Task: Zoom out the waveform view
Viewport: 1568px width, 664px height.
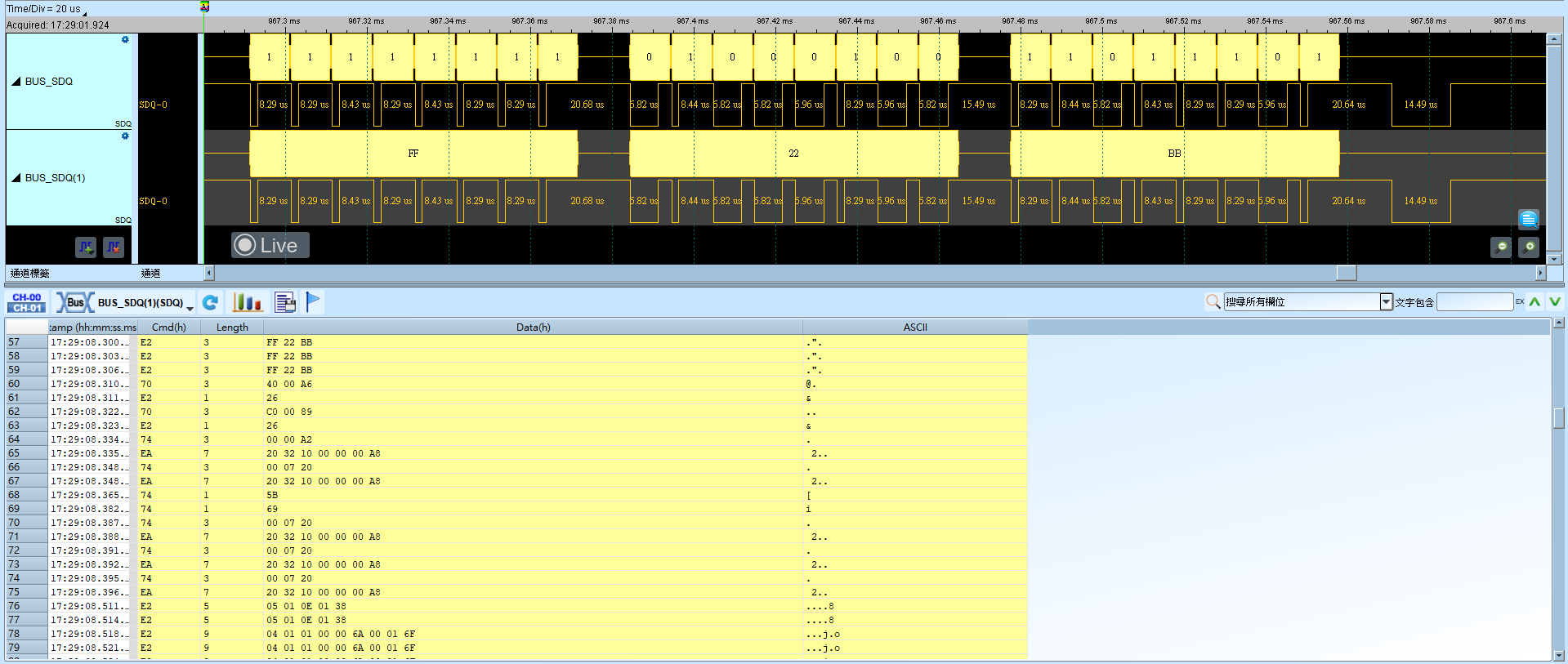Action: pyautogui.click(x=1501, y=247)
